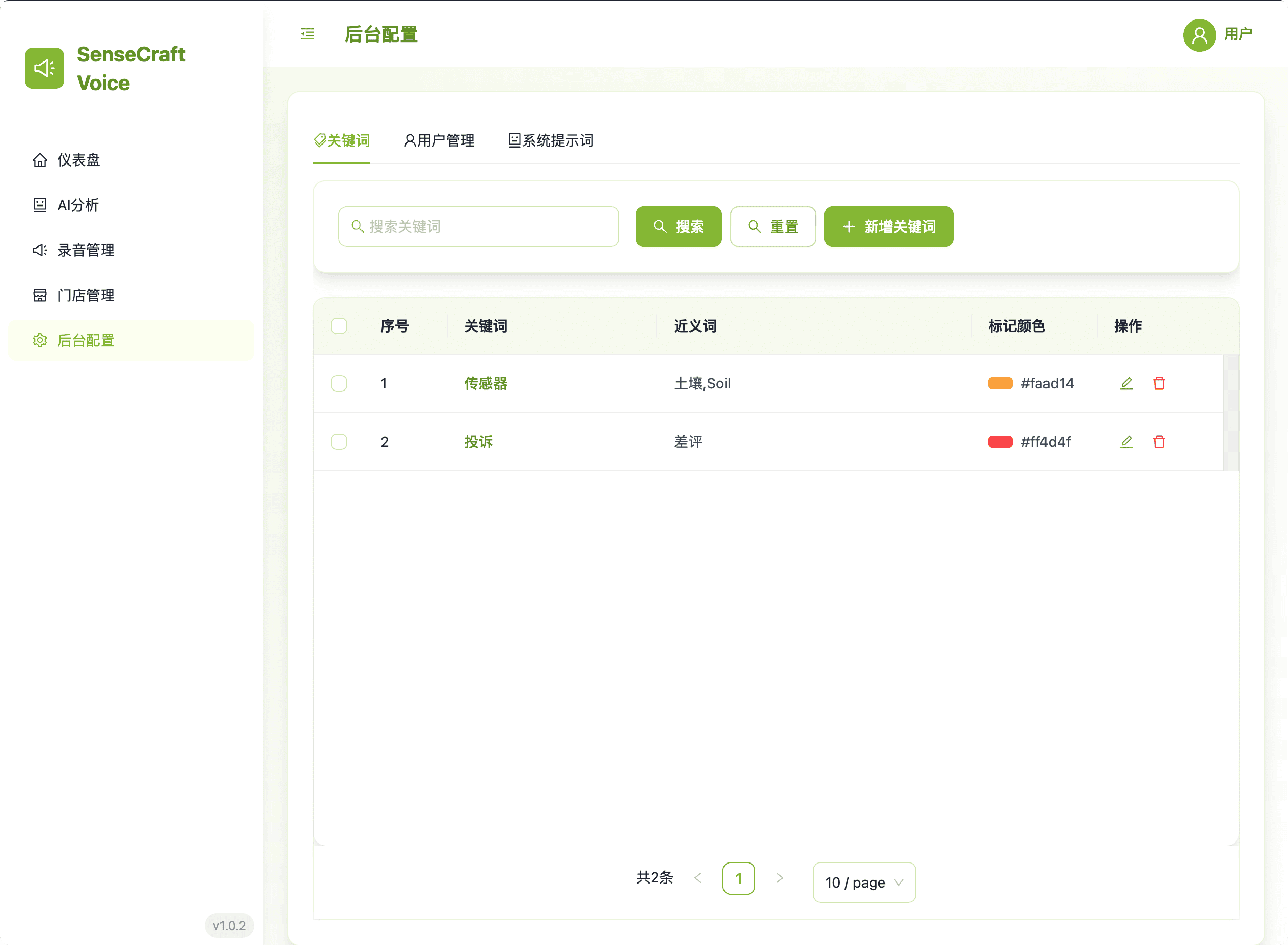Select all rows via the header checkbox
Screen dimensions: 1288x945
click(x=339, y=325)
